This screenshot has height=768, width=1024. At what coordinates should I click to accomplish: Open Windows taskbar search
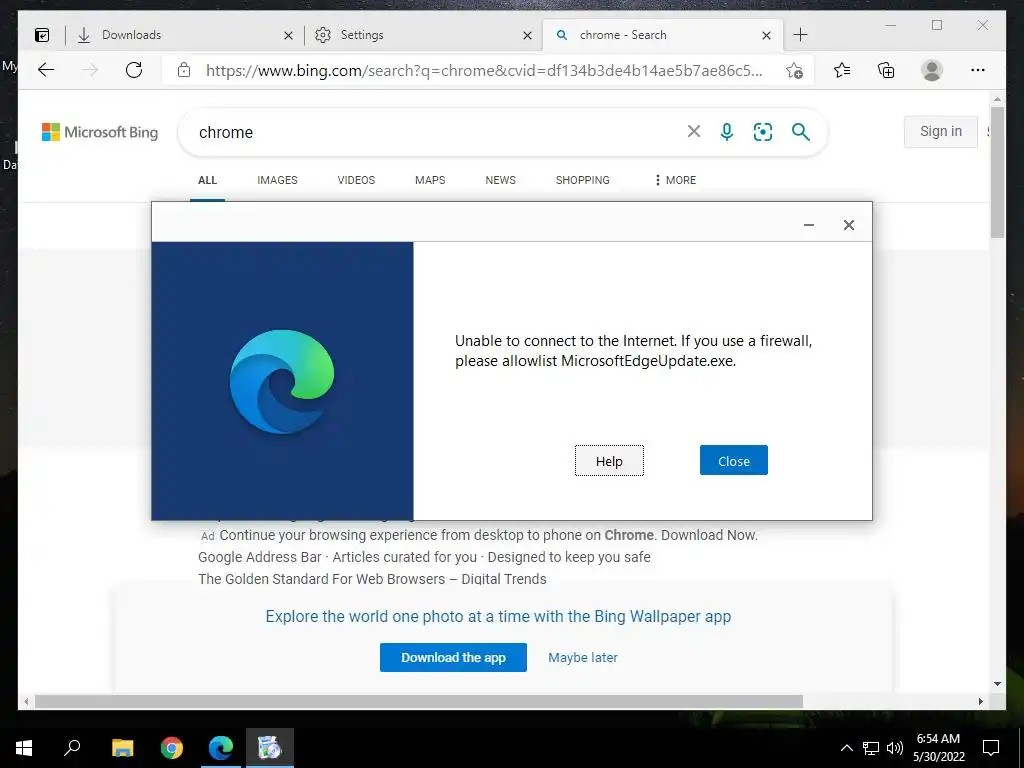point(72,748)
